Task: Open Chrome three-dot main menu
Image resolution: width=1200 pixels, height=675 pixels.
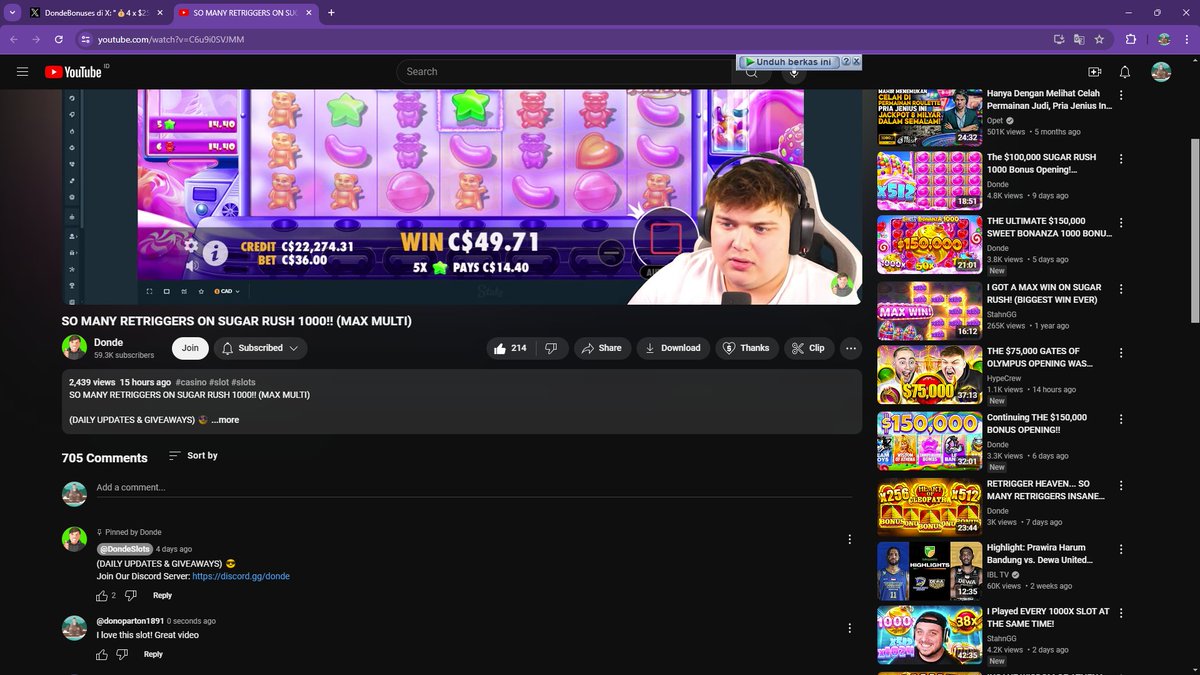Action: pyautogui.click(x=1187, y=39)
